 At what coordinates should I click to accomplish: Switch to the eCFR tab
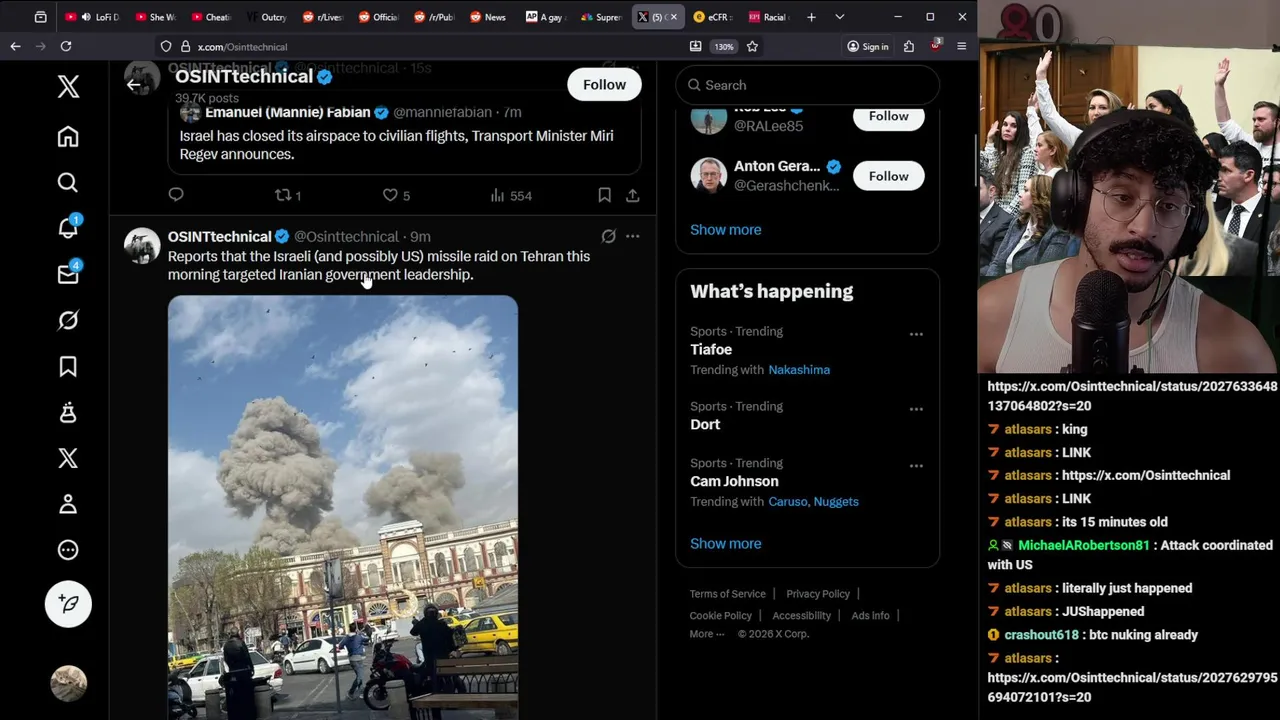click(x=712, y=17)
